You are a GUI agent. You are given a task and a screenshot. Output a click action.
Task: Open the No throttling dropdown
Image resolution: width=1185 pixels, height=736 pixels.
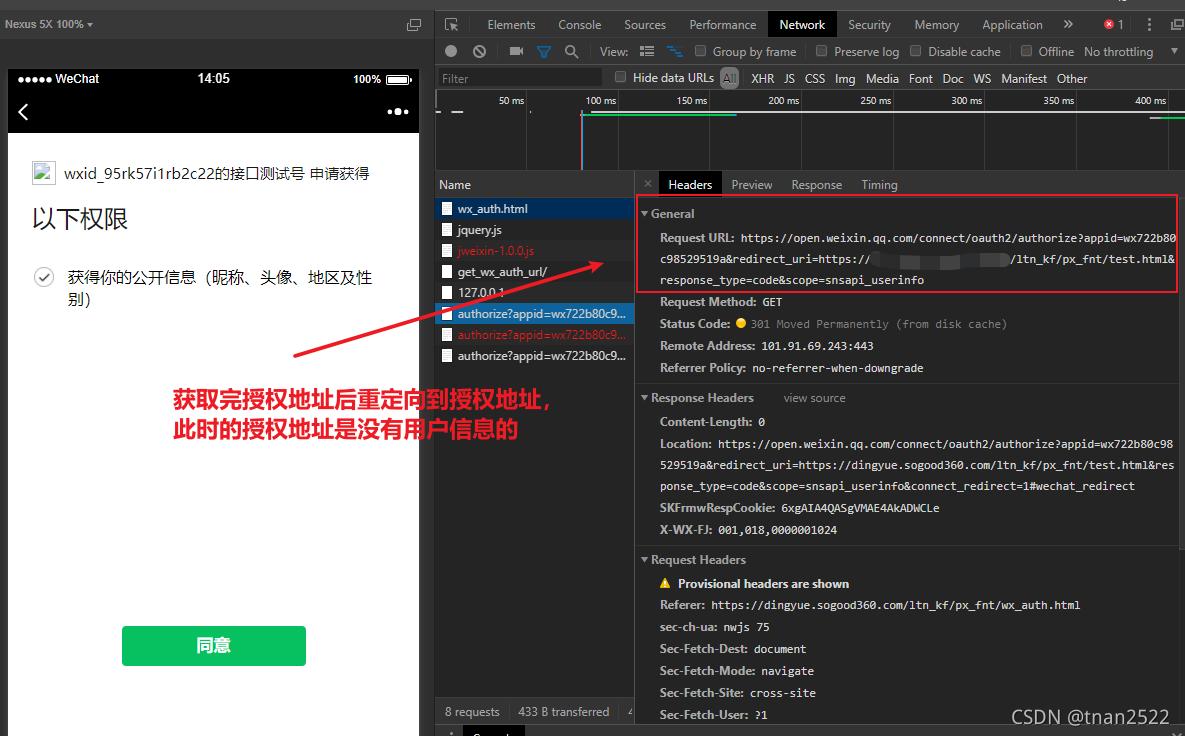click(x=1131, y=51)
